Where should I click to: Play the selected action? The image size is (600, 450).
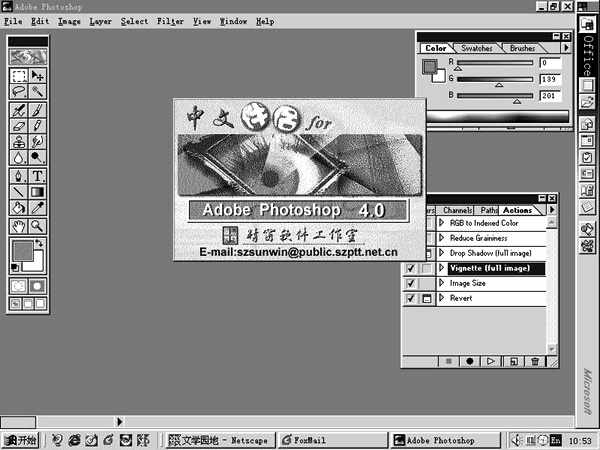pos(491,361)
